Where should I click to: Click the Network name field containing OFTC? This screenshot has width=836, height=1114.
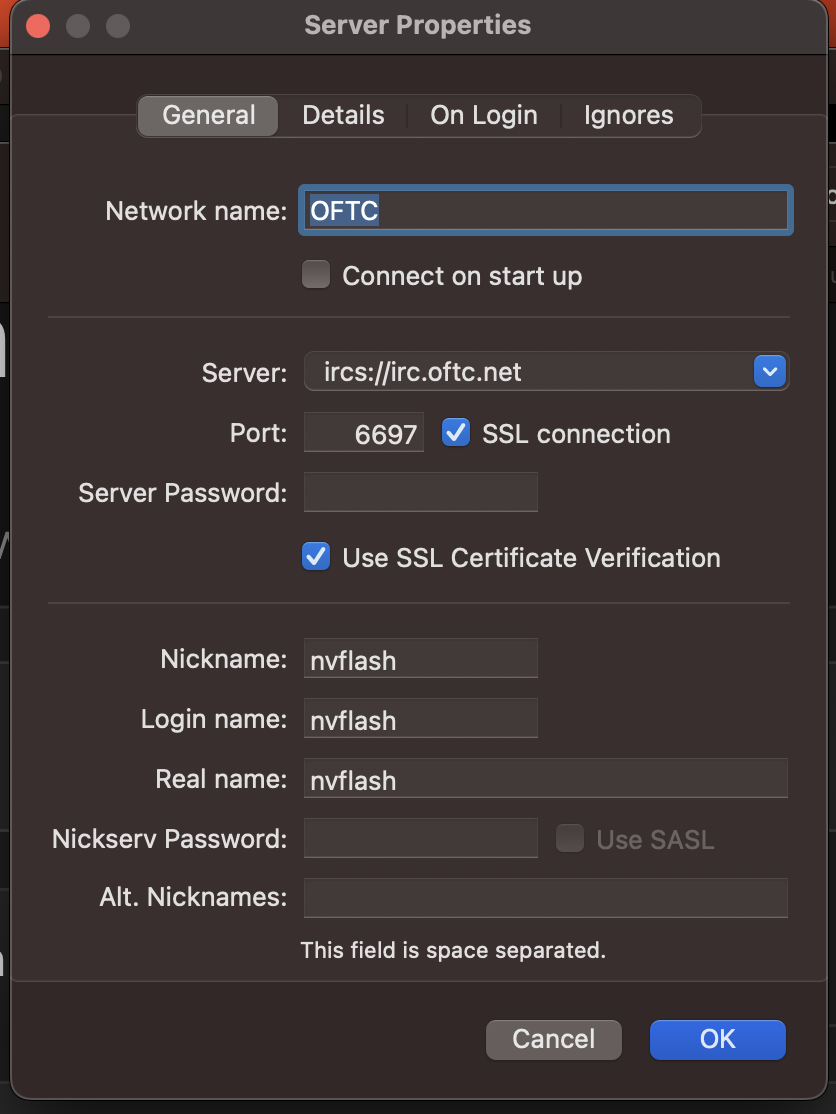tap(545, 210)
